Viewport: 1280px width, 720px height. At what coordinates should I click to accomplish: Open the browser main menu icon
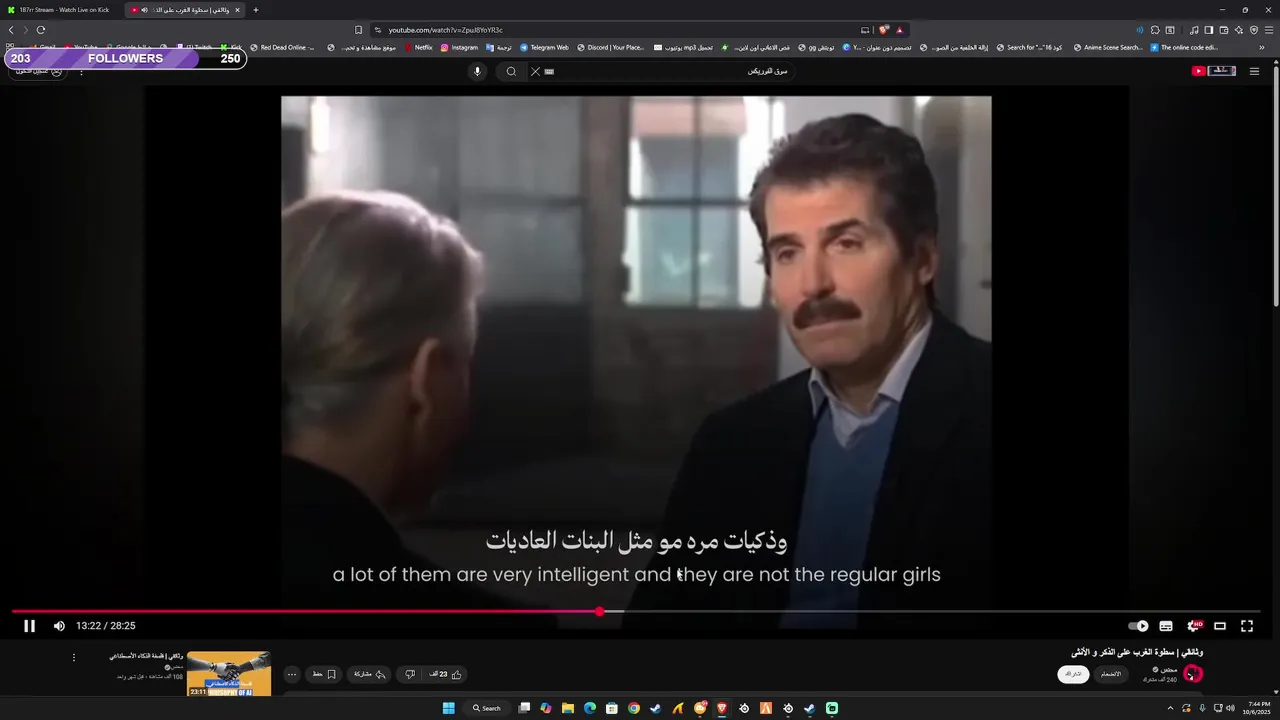click(x=1269, y=30)
